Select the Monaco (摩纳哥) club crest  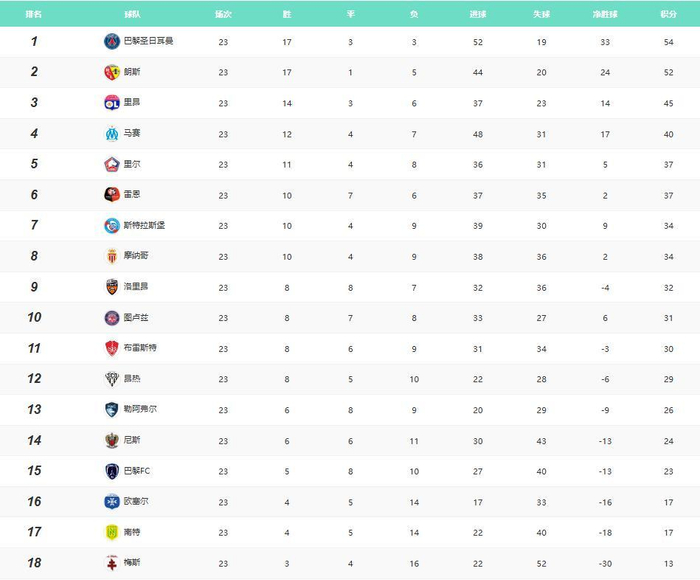pos(111,256)
